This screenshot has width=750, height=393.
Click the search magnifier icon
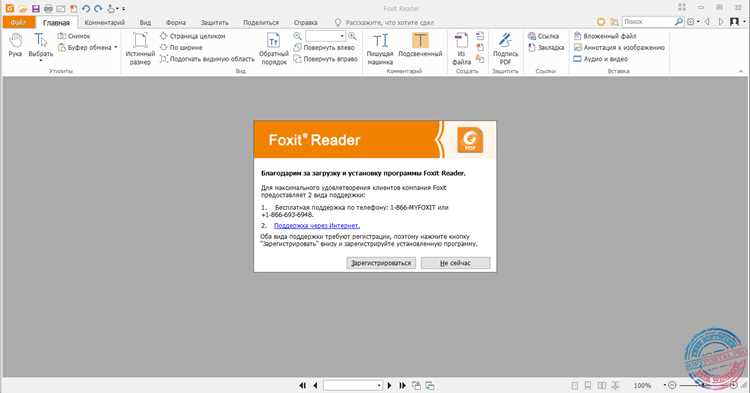tap(679, 22)
